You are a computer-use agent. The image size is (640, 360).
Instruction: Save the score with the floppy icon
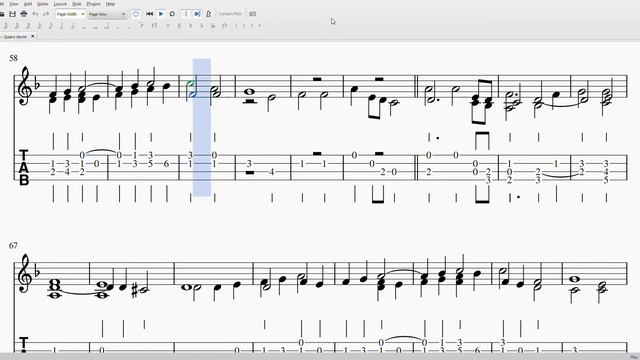click(12, 14)
